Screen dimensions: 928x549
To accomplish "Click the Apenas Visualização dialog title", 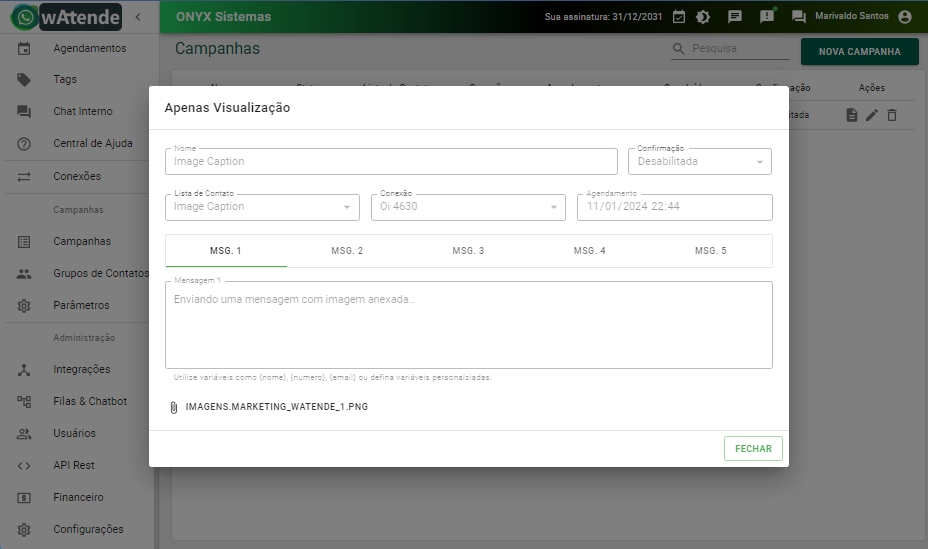I will pyautogui.click(x=227, y=108).
